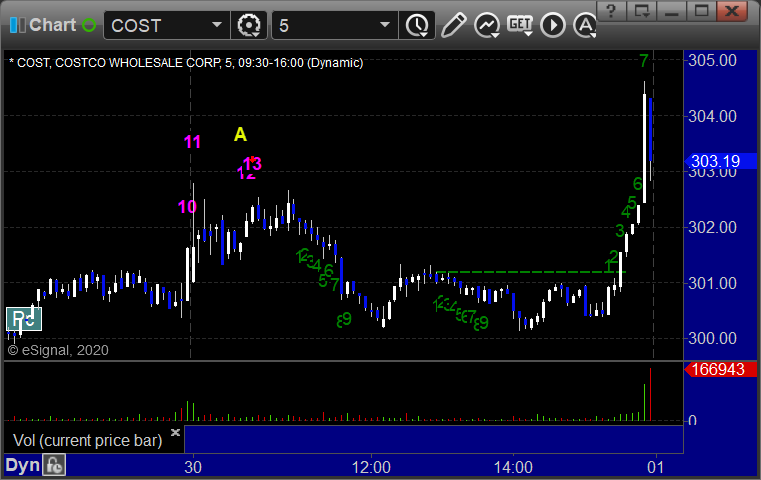The image size is (761, 480).
Task: Click the 01 date label on time axis
Action: pos(655,467)
